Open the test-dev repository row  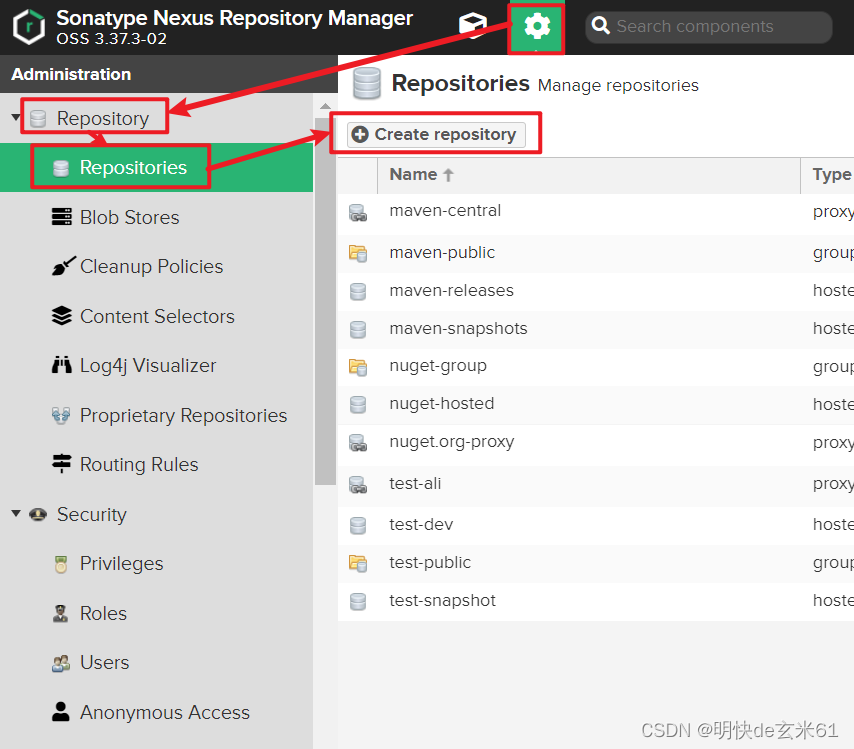[596, 526]
